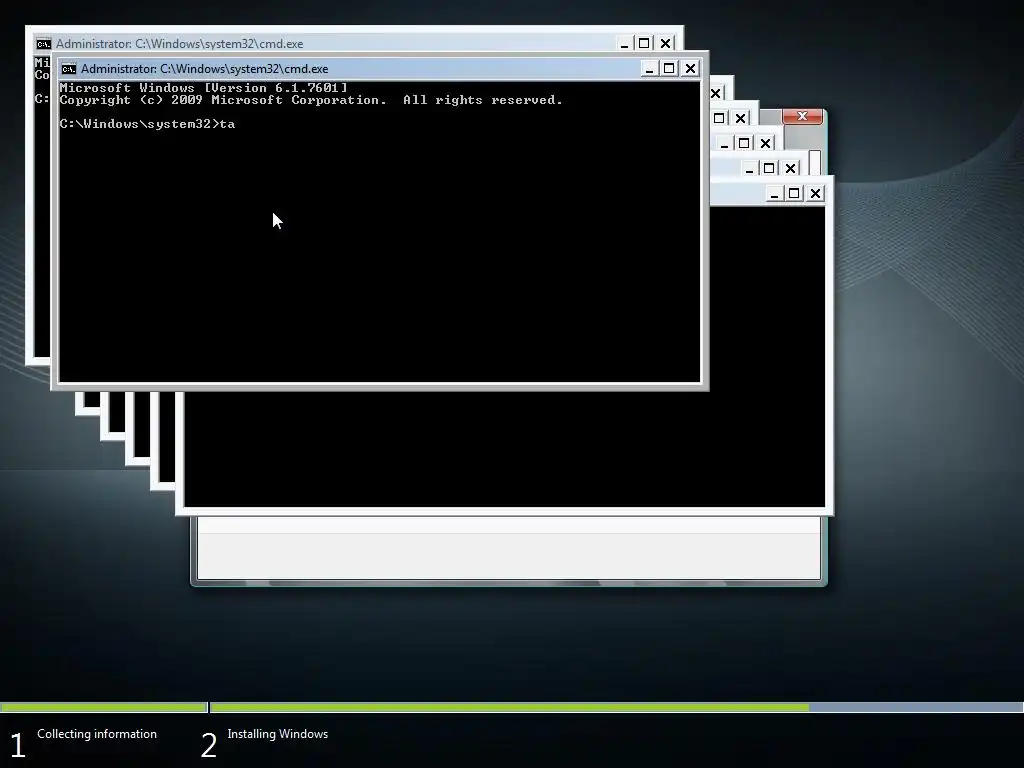This screenshot has width=1024, height=768.
Task: Open the system menu icon of the active cmd window
Action: [69, 69]
